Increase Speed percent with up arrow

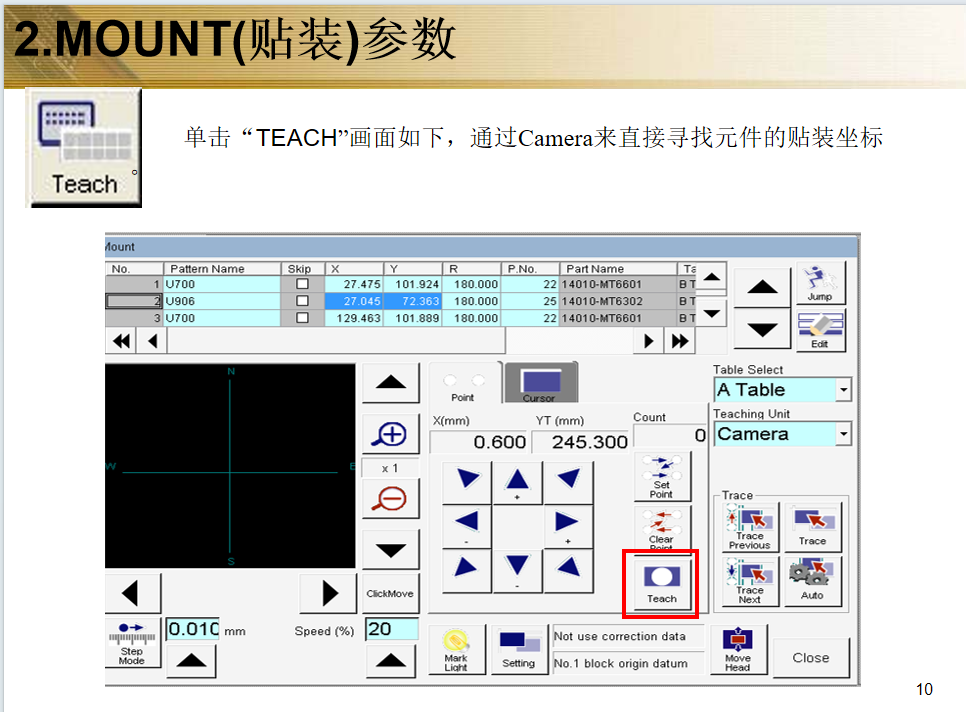pos(390,660)
